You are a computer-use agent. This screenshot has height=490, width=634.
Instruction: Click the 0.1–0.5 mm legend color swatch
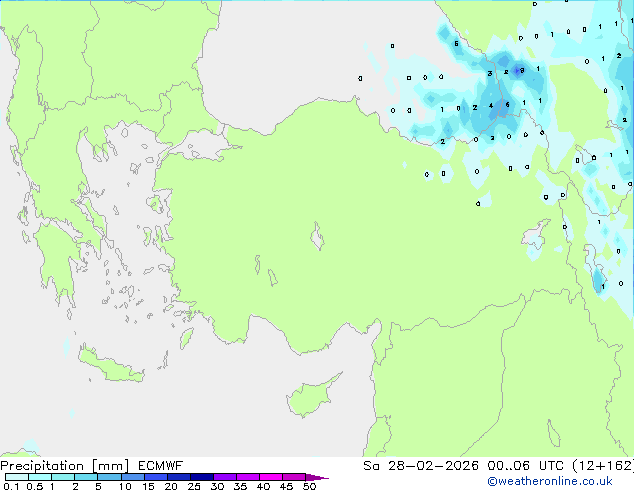pyautogui.click(x=17, y=477)
